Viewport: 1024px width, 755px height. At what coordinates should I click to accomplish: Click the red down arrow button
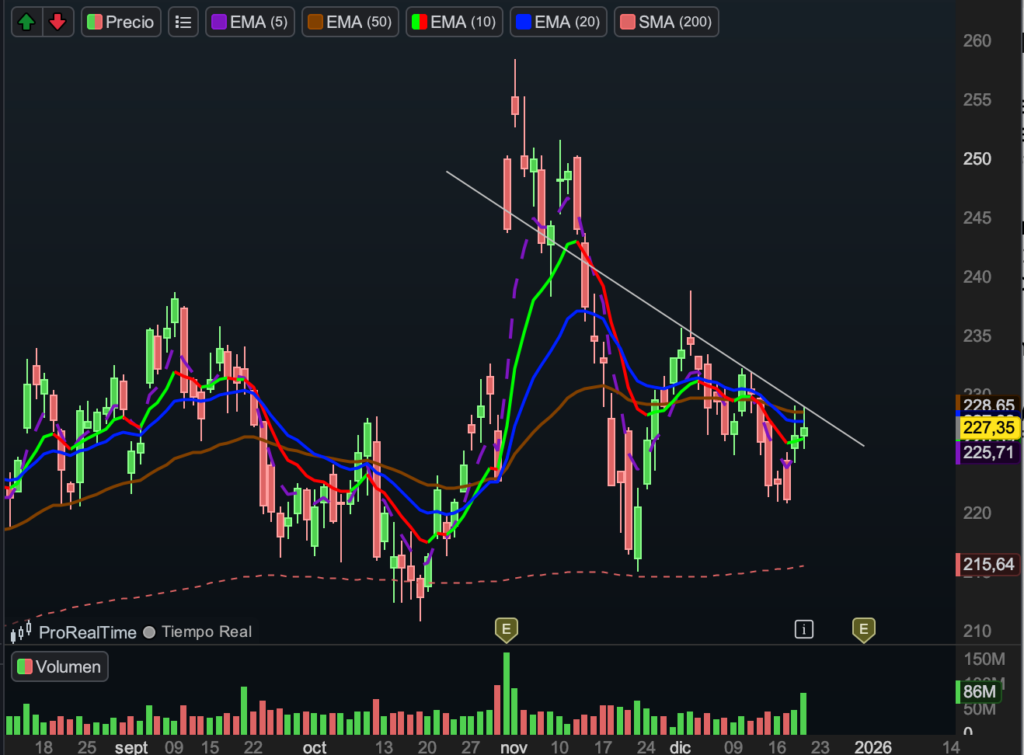[x=58, y=21]
